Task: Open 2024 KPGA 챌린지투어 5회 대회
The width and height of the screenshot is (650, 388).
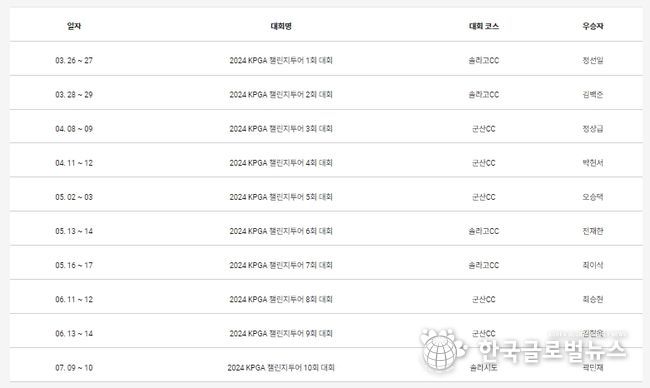Action: coord(281,197)
